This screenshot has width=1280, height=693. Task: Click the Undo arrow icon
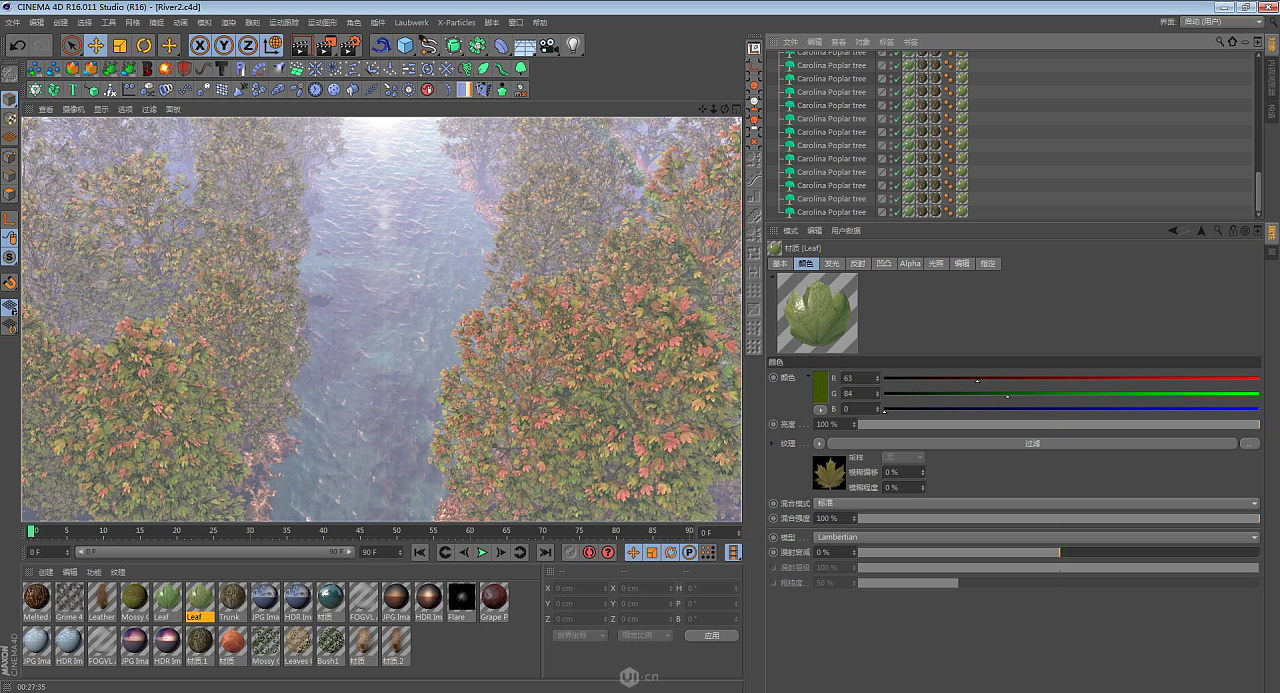pyautogui.click(x=17, y=45)
